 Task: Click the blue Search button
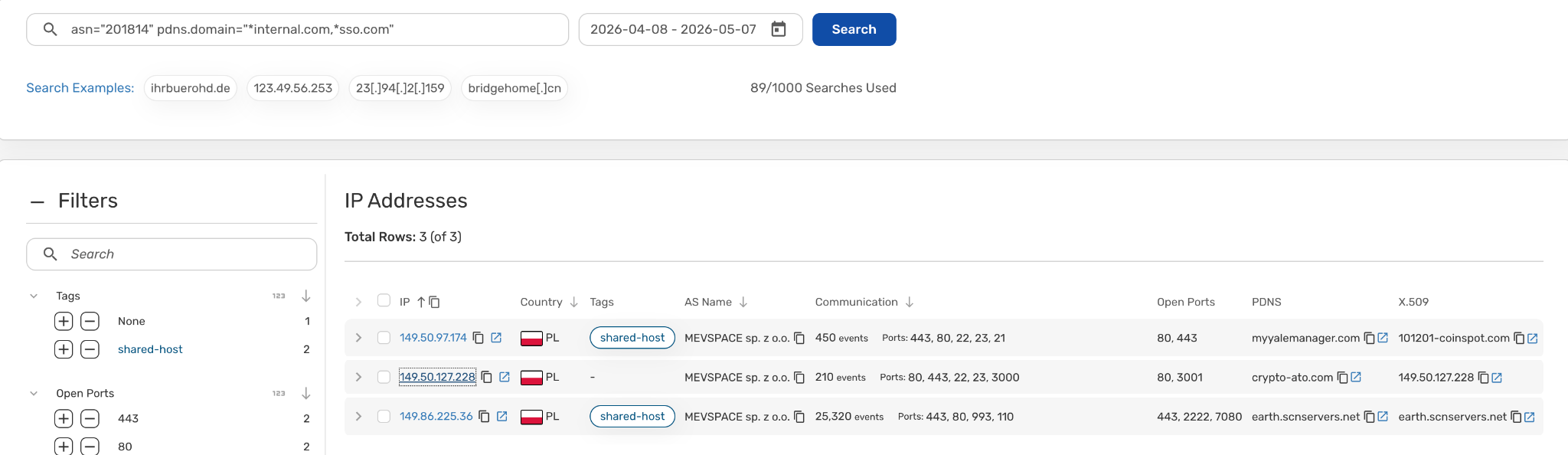tap(854, 29)
